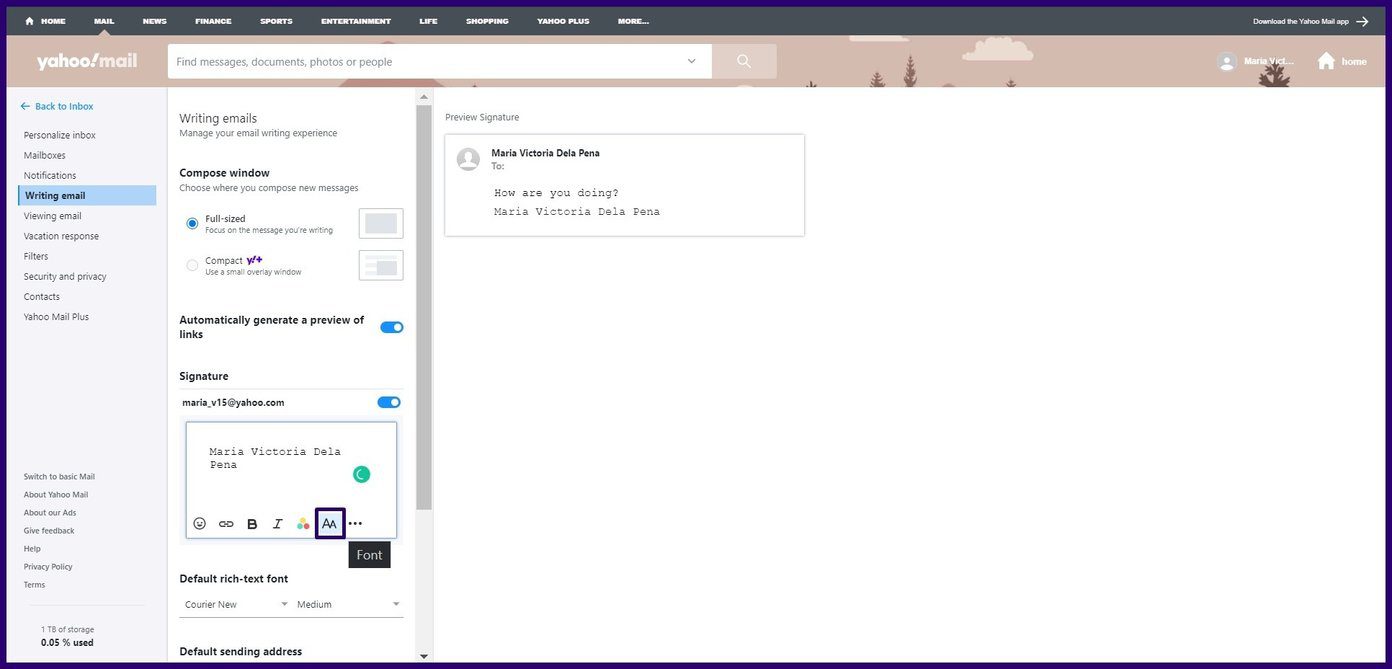Open Notifications settings
Screen dimensions: 1392x669
(x=50, y=175)
